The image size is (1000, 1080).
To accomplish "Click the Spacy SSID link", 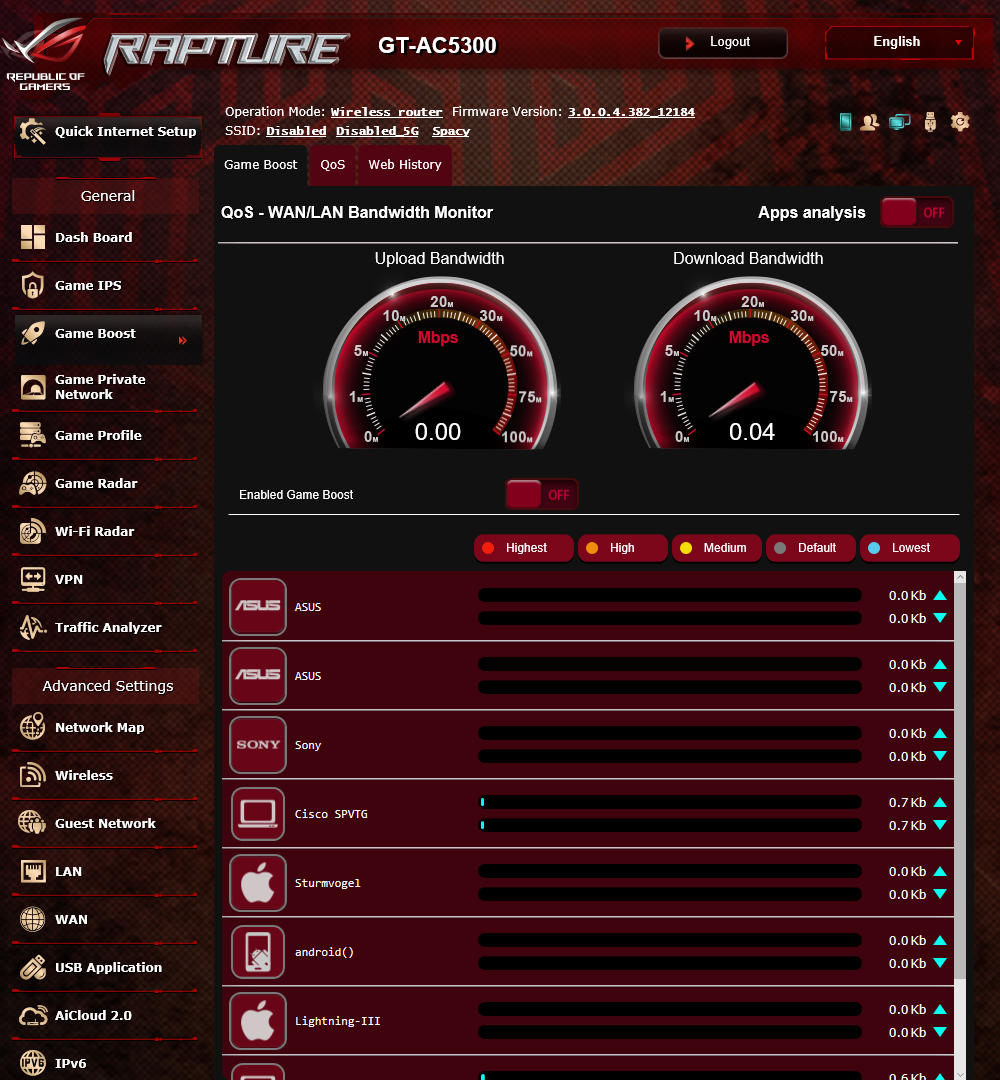I will click(450, 131).
